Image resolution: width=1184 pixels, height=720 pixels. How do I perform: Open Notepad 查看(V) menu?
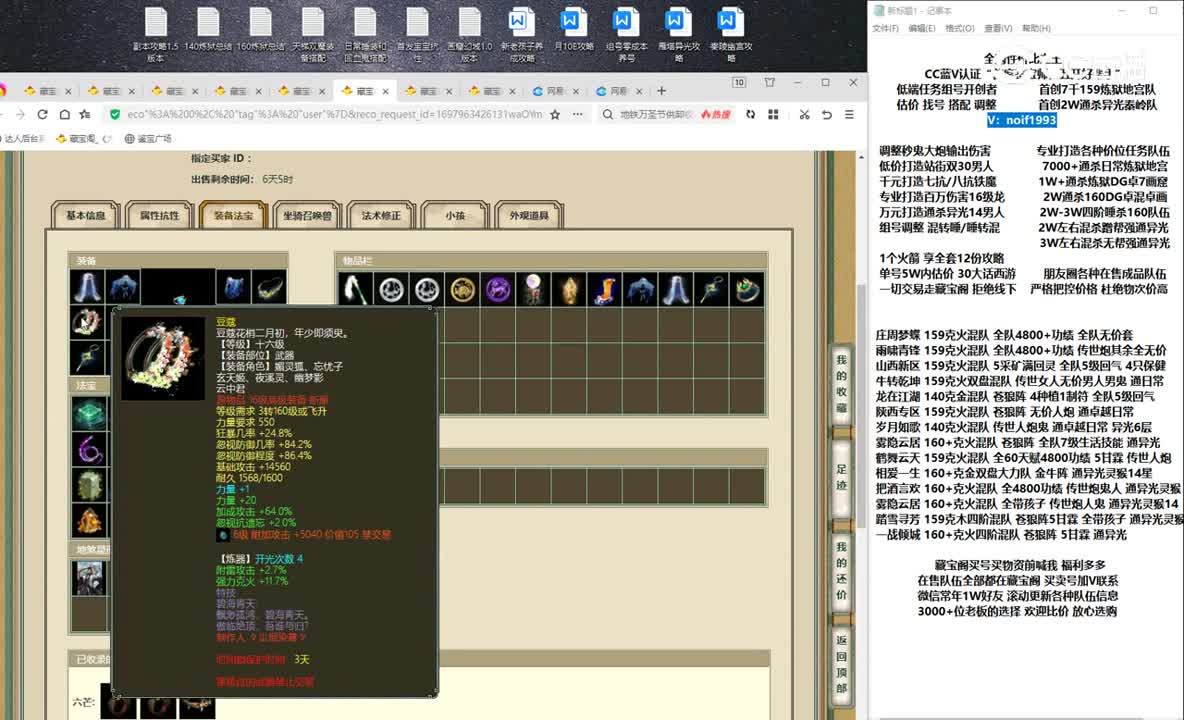tap(997, 28)
